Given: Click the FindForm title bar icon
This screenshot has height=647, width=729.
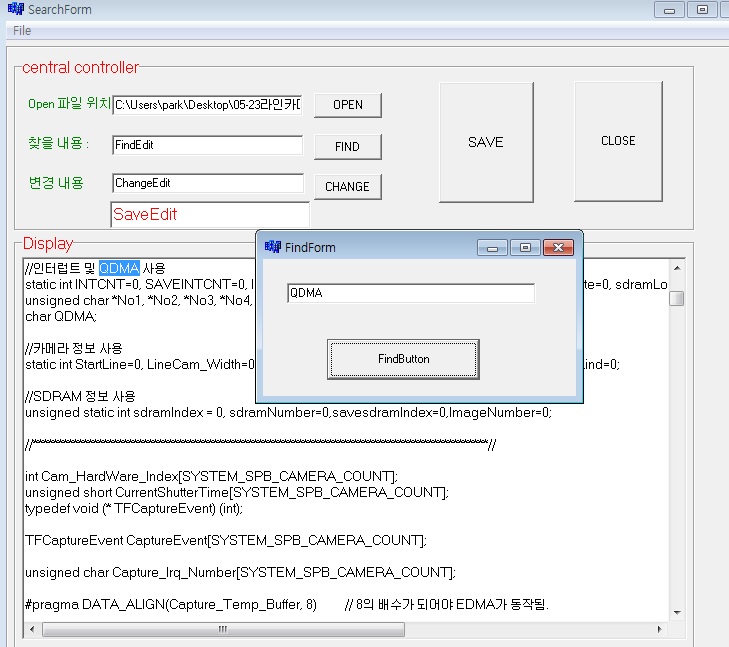Looking at the screenshot, I should (272, 247).
